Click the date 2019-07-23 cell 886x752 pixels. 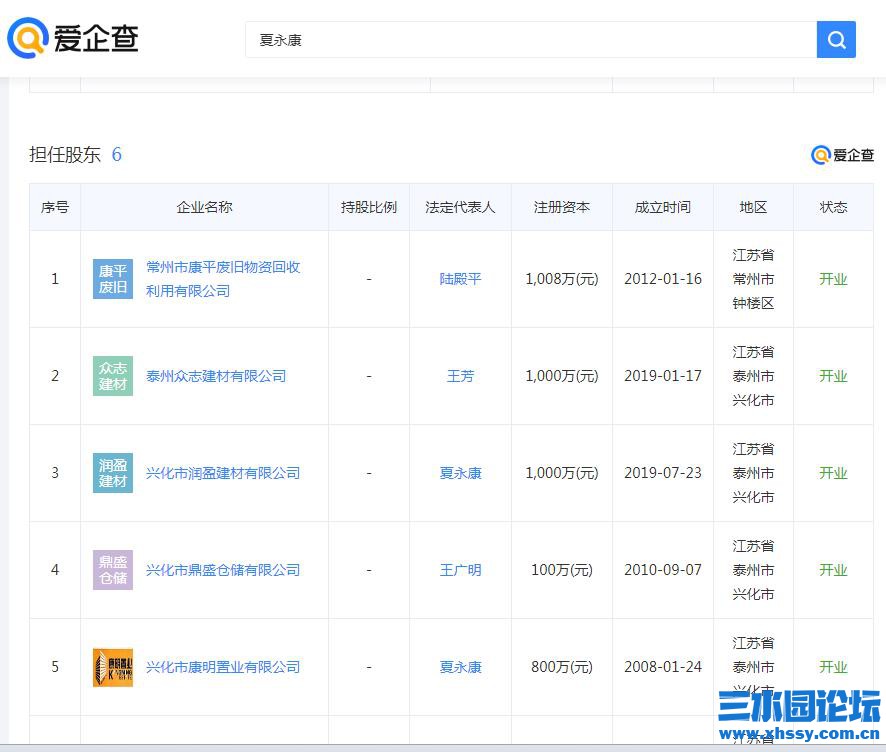663,473
